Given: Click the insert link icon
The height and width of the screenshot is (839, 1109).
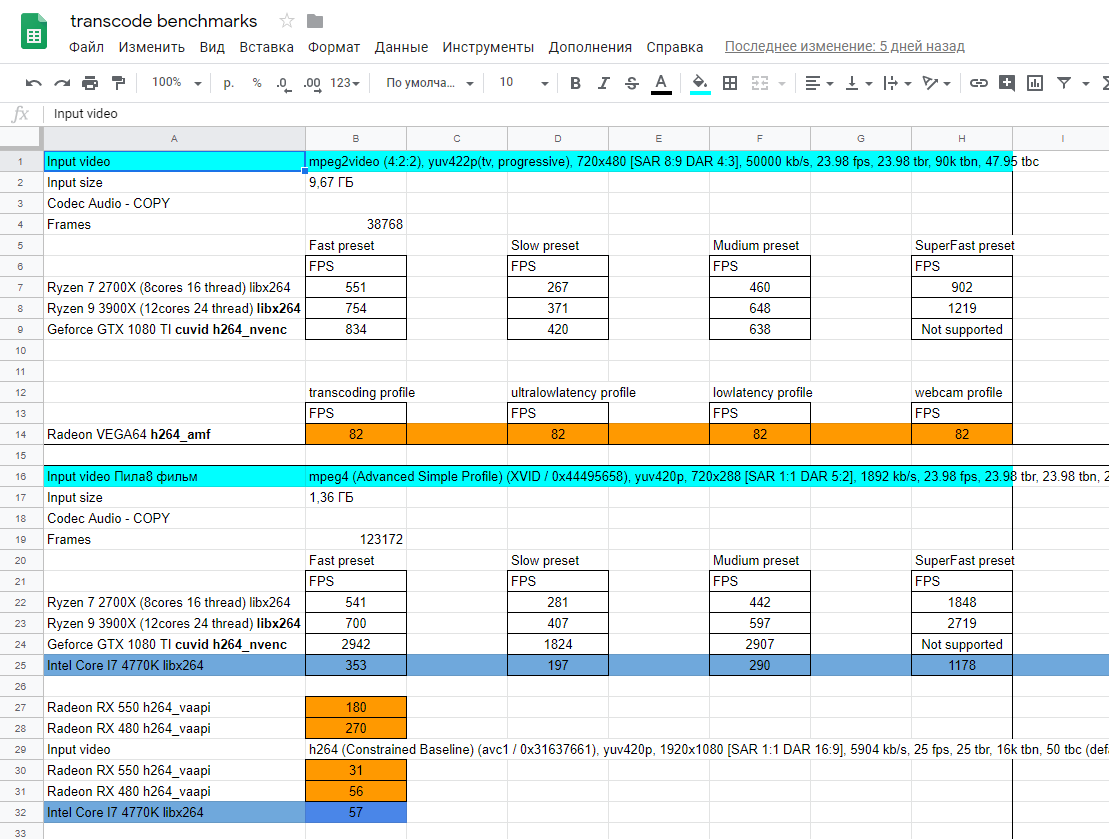Looking at the screenshot, I should click(x=978, y=83).
